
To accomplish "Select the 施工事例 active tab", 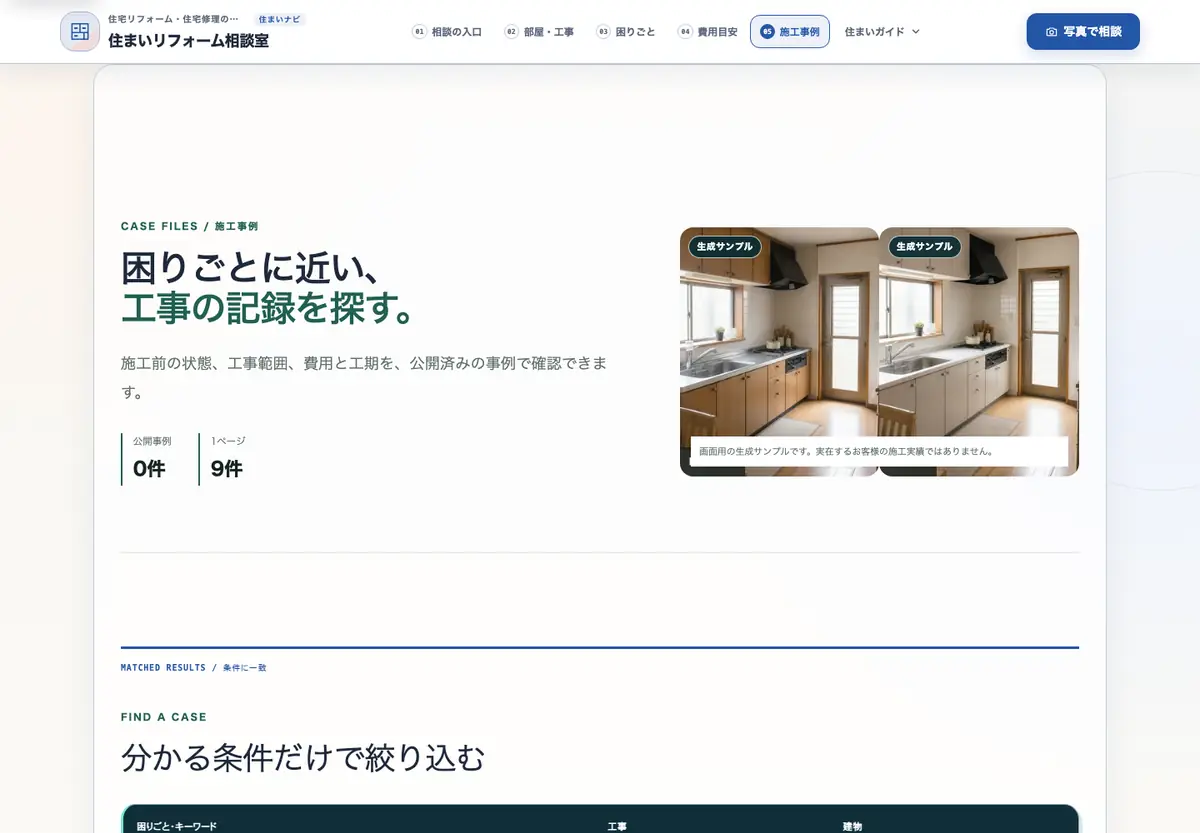I will pyautogui.click(x=790, y=32).
